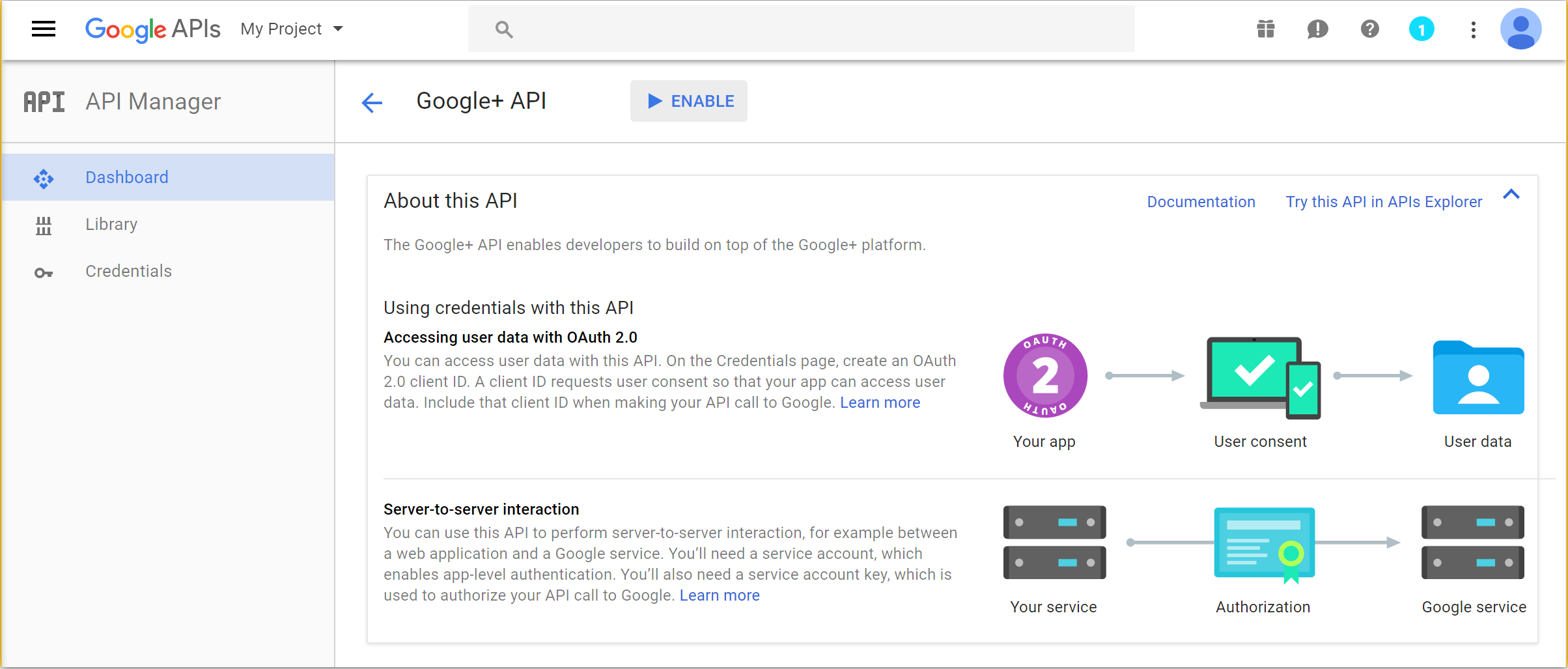Viewport: 1568px width, 669px height.
Task: Select Dashboard in the sidebar
Action: click(169, 177)
